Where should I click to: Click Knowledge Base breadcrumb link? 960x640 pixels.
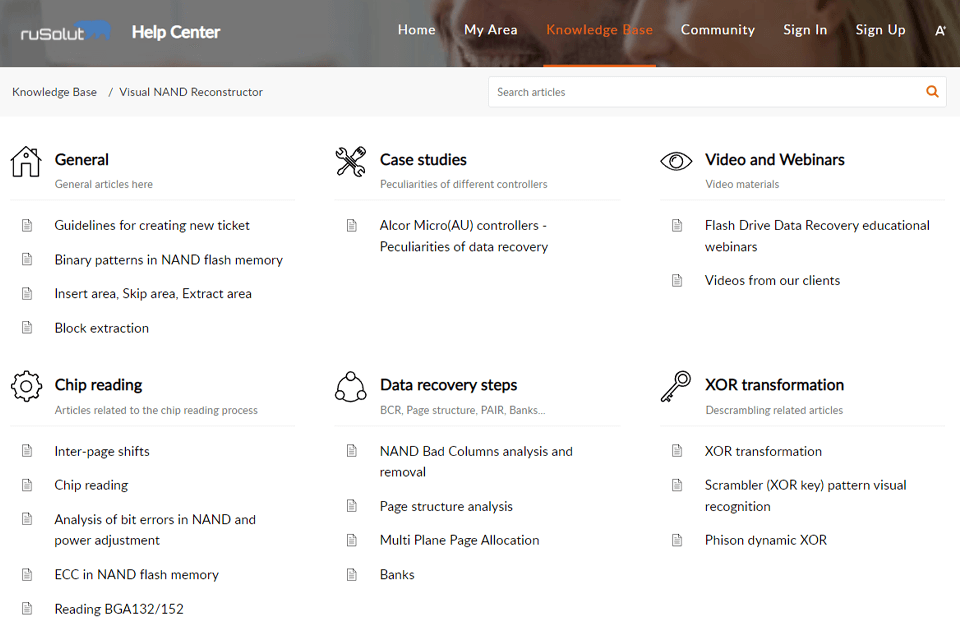pyautogui.click(x=54, y=92)
